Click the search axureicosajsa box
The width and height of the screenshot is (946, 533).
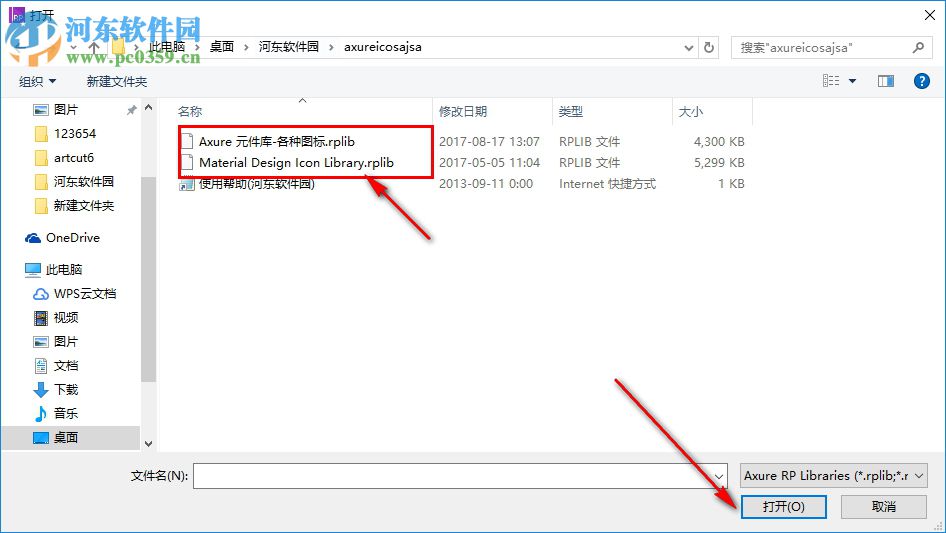pos(831,47)
